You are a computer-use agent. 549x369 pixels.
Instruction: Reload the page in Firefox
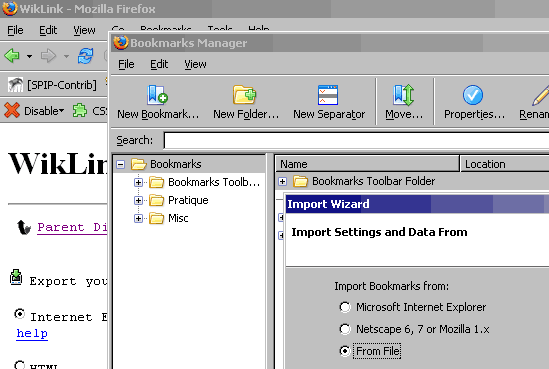(x=85, y=56)
